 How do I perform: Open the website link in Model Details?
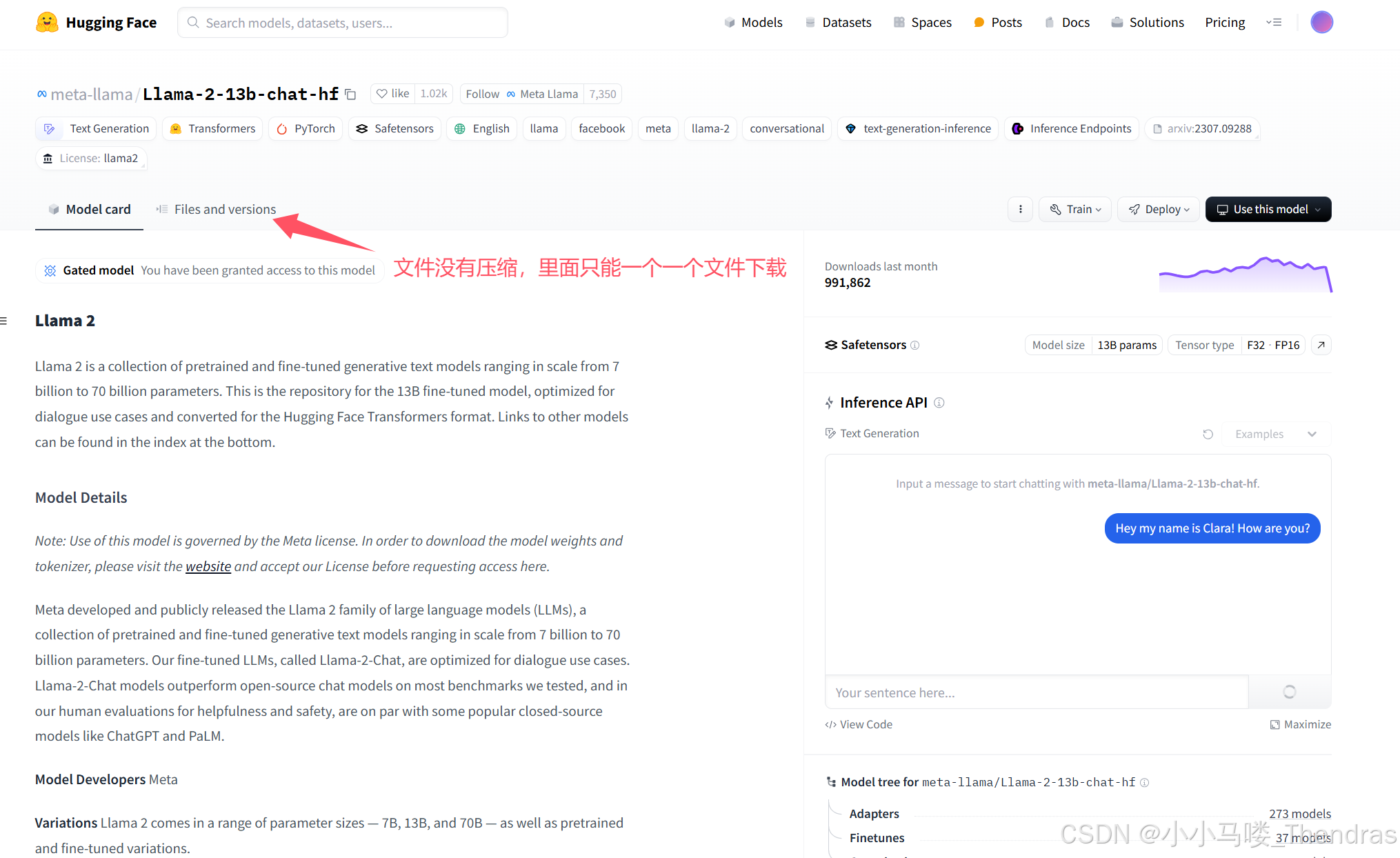point(208,566)
